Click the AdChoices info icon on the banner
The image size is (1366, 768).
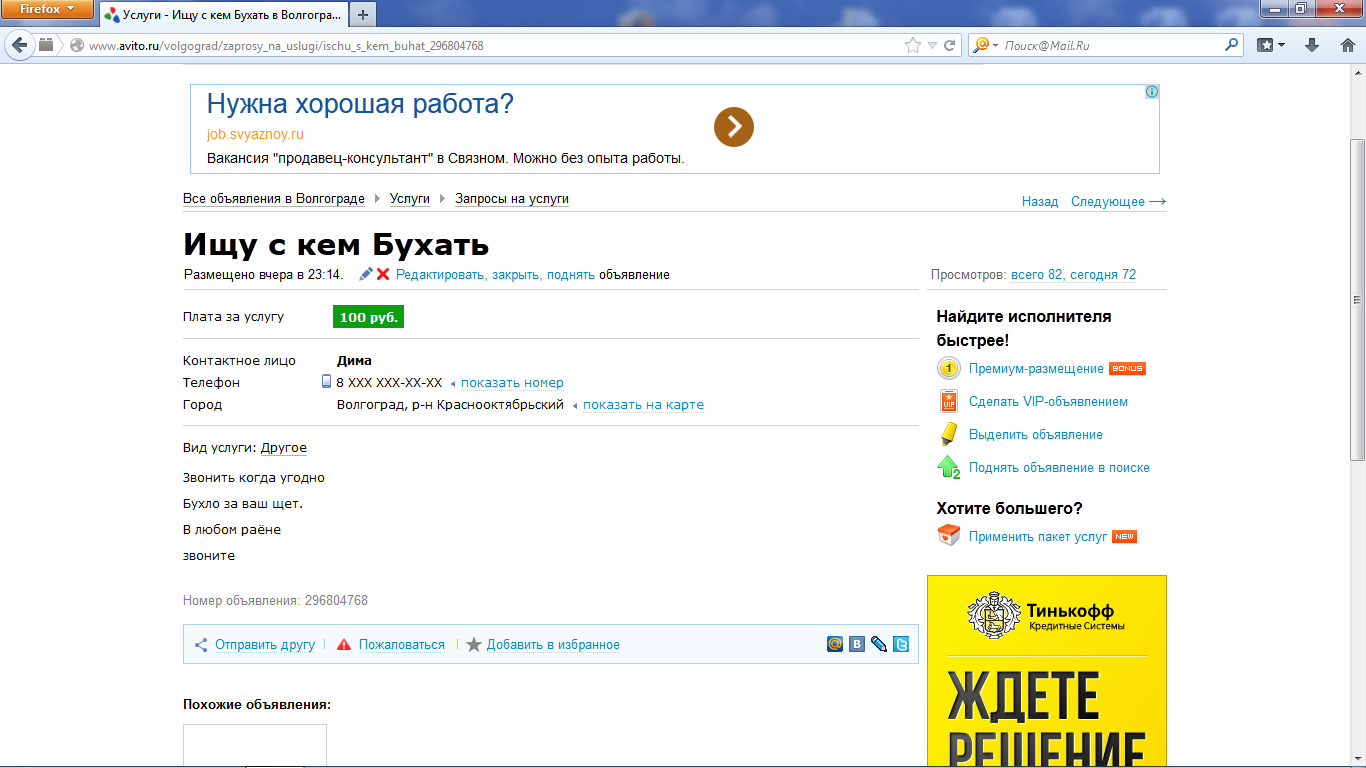pos(1152,91)
